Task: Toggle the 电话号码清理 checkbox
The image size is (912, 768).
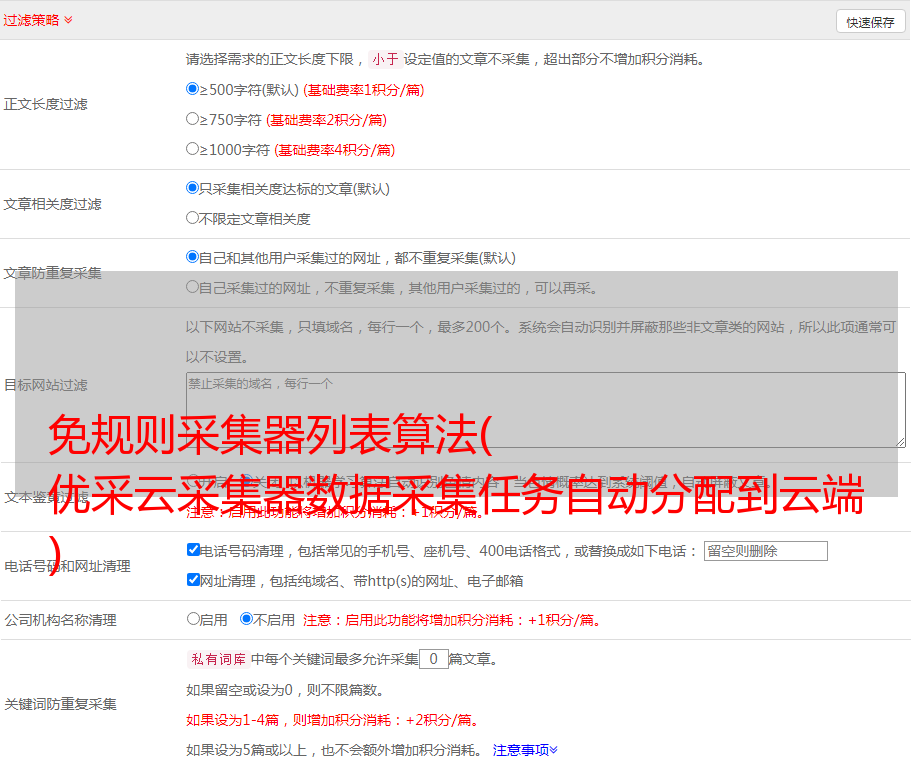Action: (194, 550)
